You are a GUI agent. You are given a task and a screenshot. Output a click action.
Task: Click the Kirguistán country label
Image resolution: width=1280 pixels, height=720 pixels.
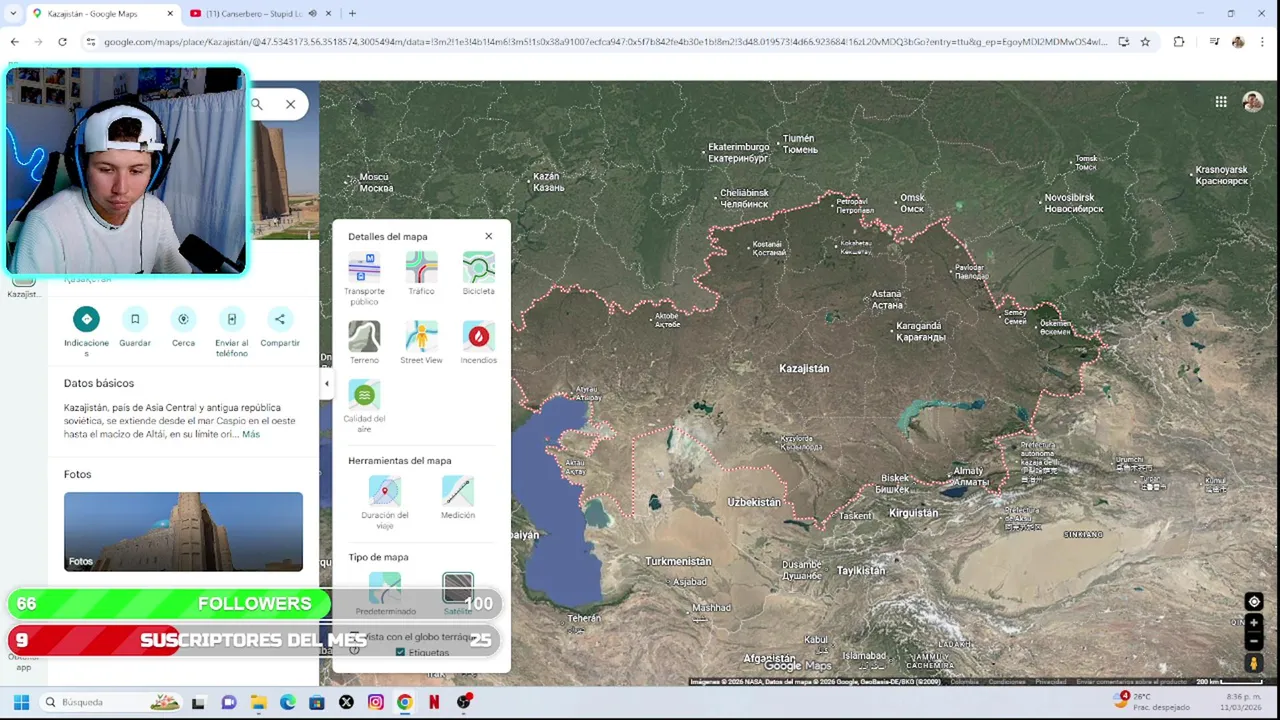(x=914, y=513)
